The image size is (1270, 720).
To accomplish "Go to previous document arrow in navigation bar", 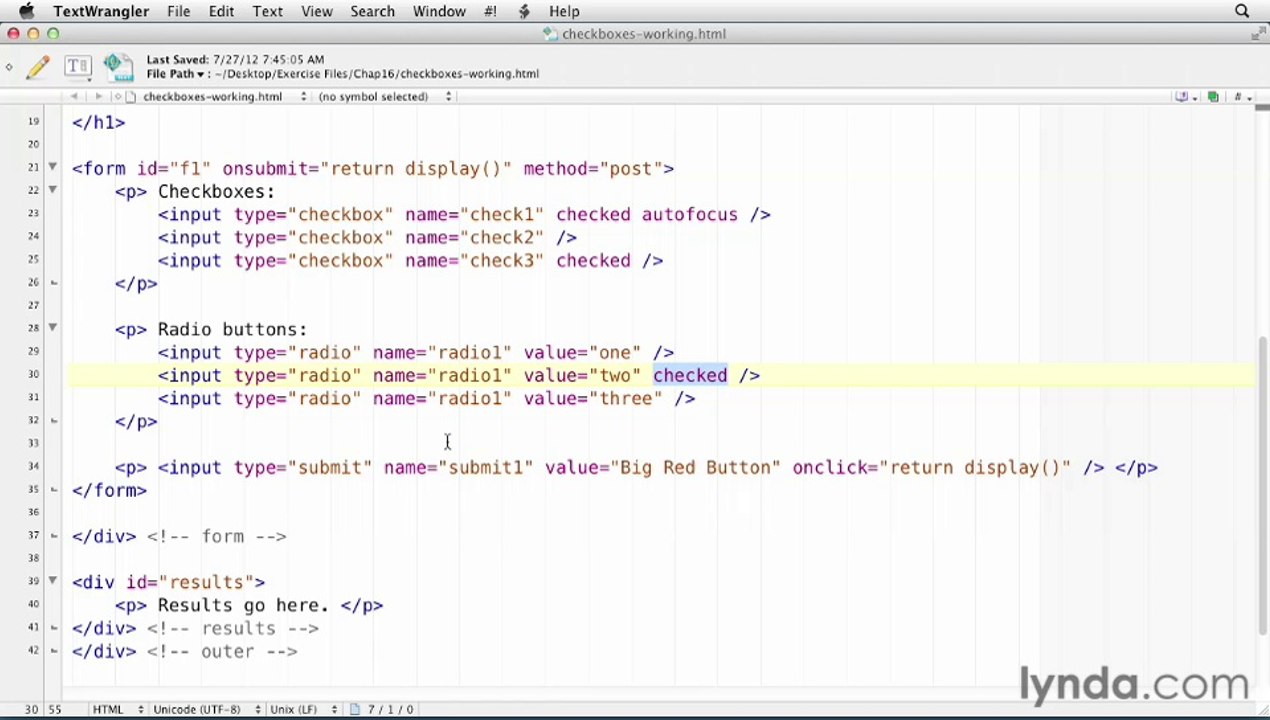I will click(x=74, y=96).
